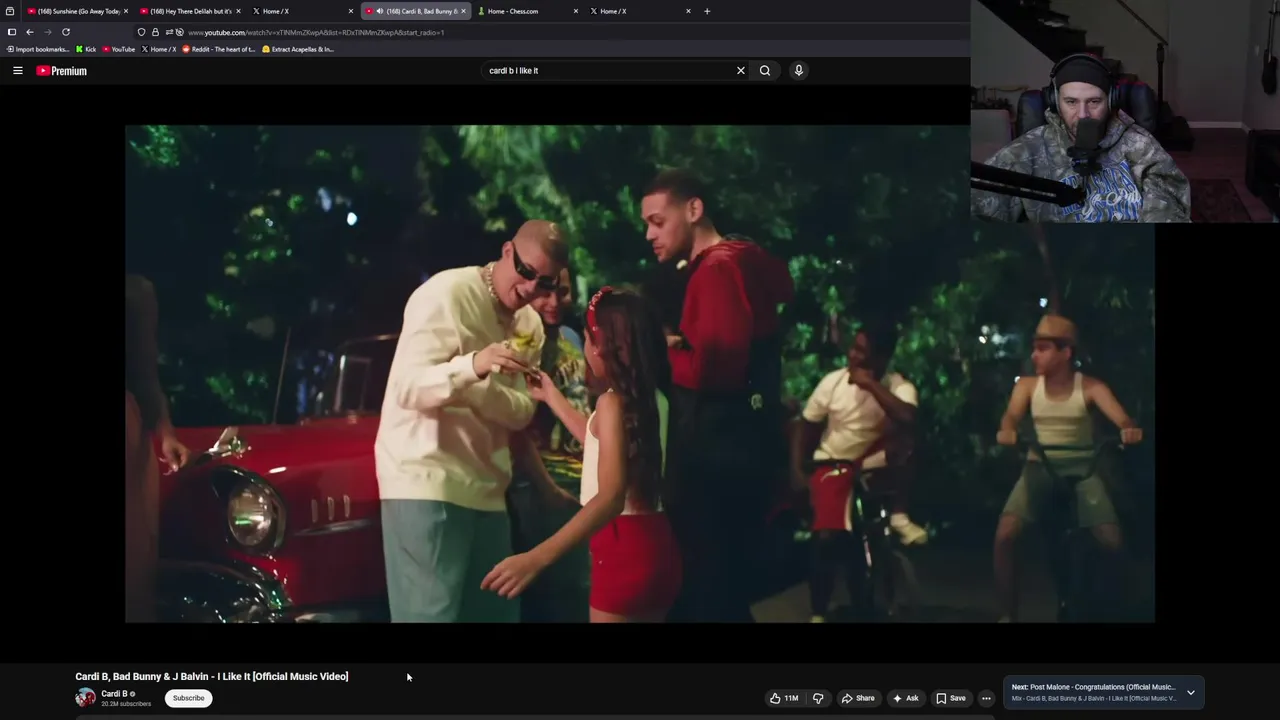Screen dimensions: 1280x720
Task: Go to YouTube Premium home logo
Action: [x=62, y=71]
